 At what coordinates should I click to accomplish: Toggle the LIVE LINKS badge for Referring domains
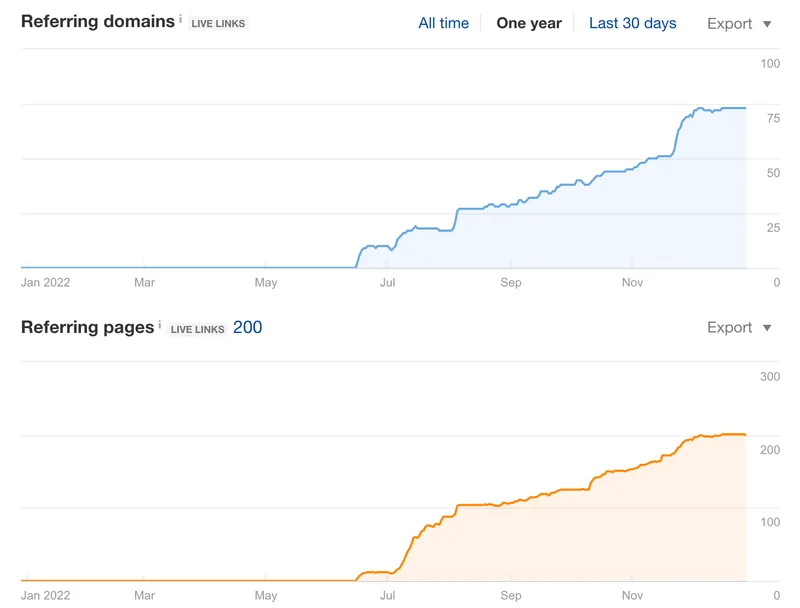pyautogui.click(x=218, y=24)
